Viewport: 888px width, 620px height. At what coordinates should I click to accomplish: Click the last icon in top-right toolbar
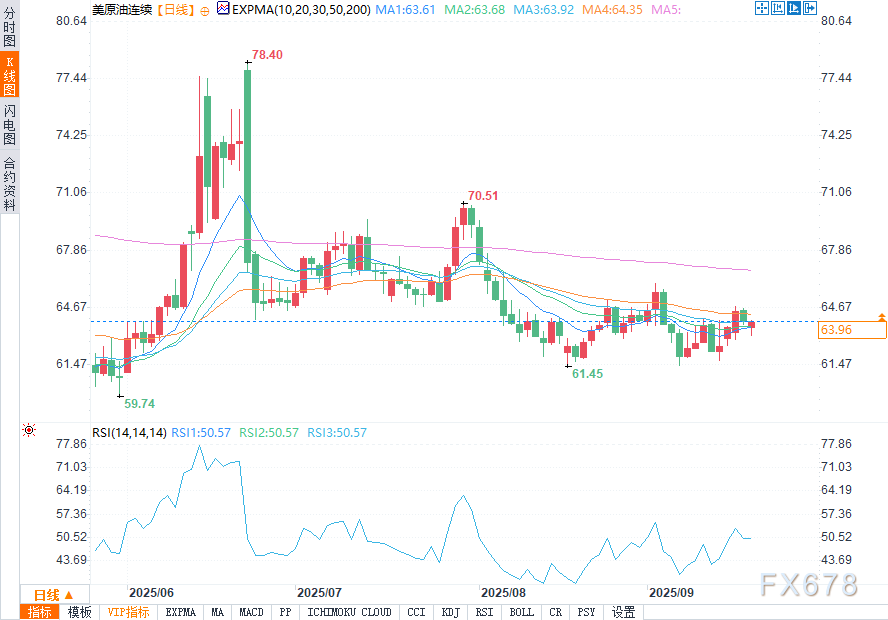pyautogui.click(x=808, y=9)
